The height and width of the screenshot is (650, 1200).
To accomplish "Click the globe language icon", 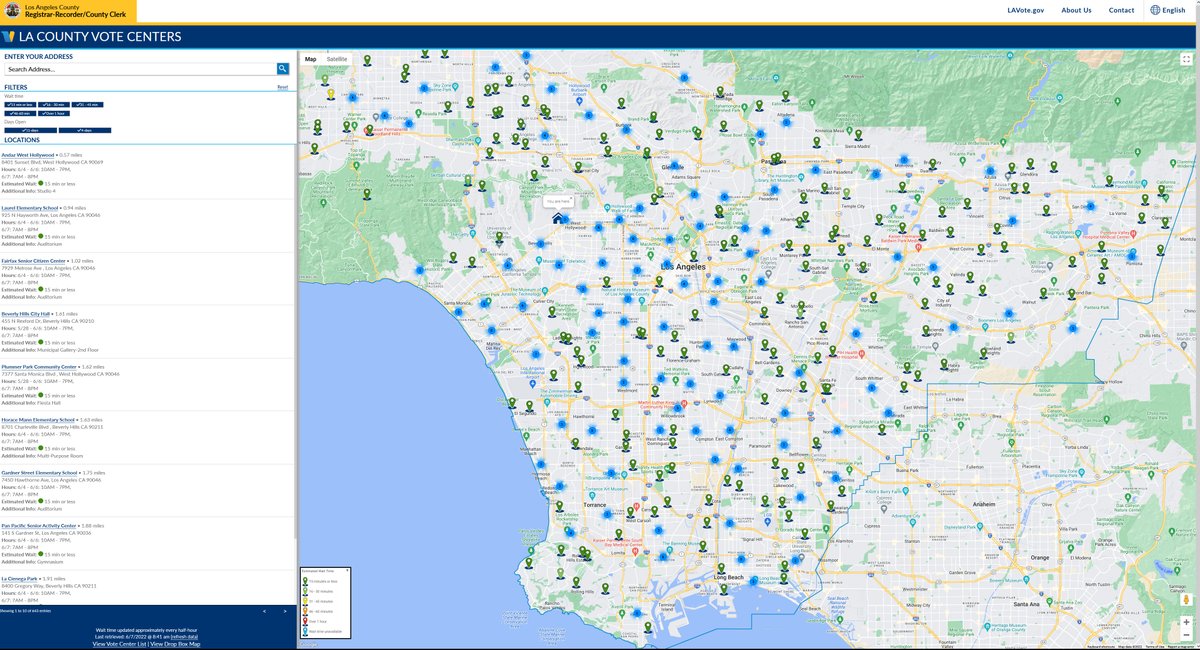I will point(1154,10).
